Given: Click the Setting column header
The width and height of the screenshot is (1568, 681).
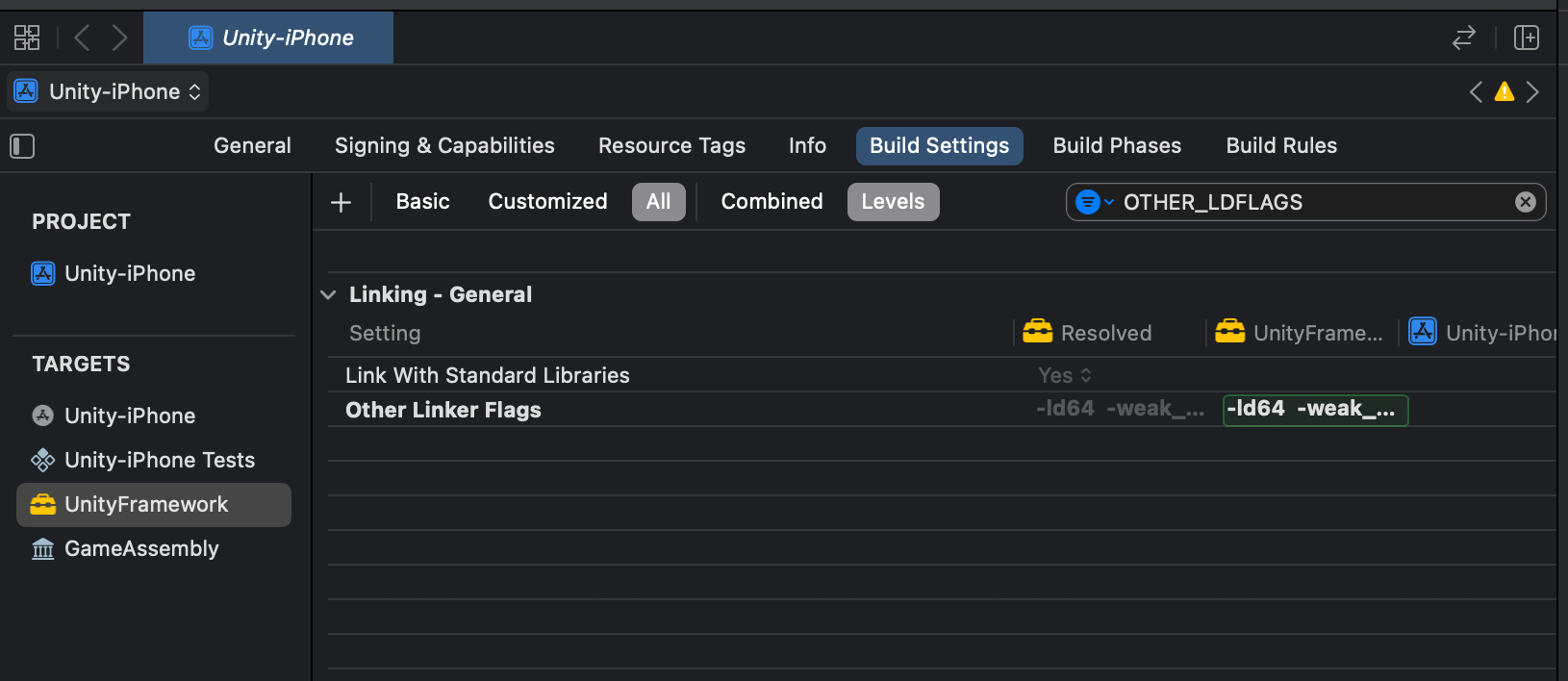Looking at the screenshot, I should point(385,333).
